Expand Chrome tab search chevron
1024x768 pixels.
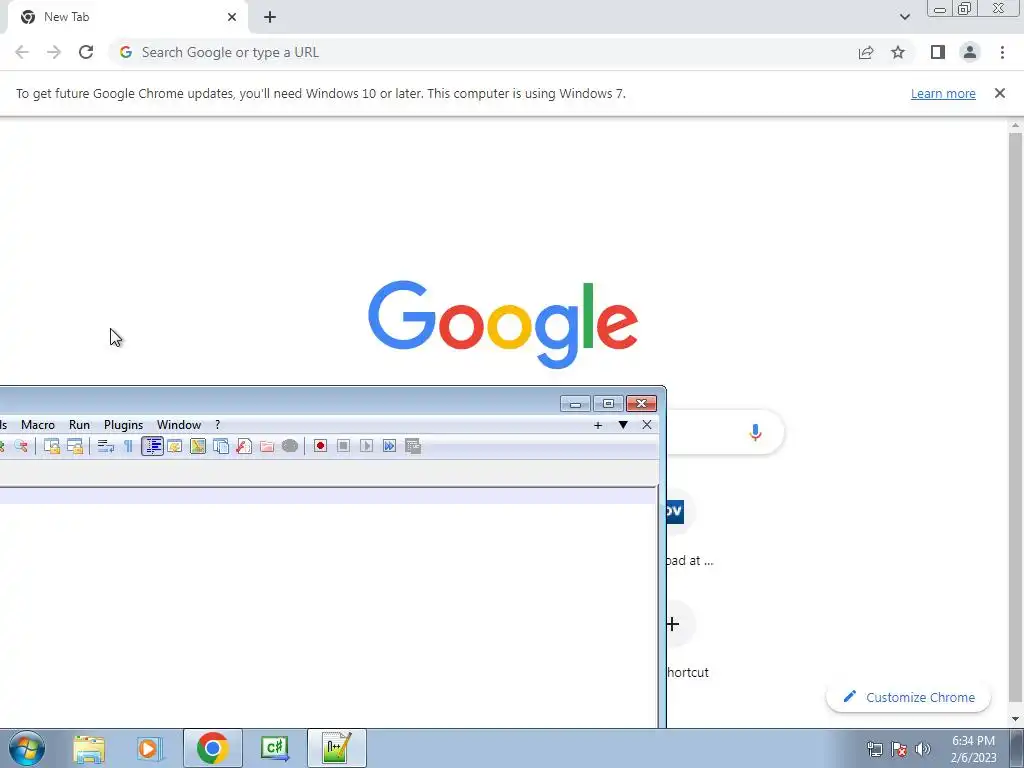point(904,17)
